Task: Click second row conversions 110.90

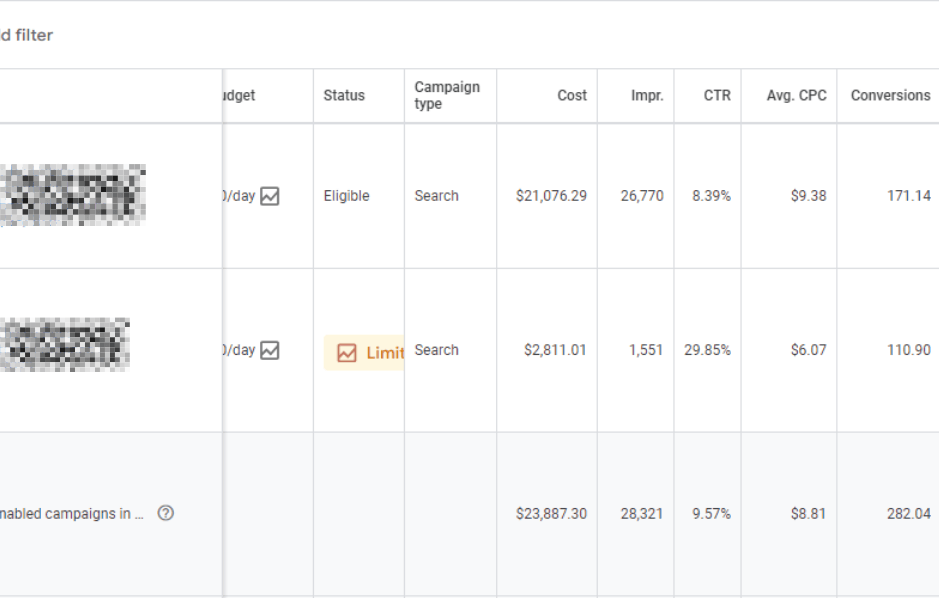Action: pos(909,350)
